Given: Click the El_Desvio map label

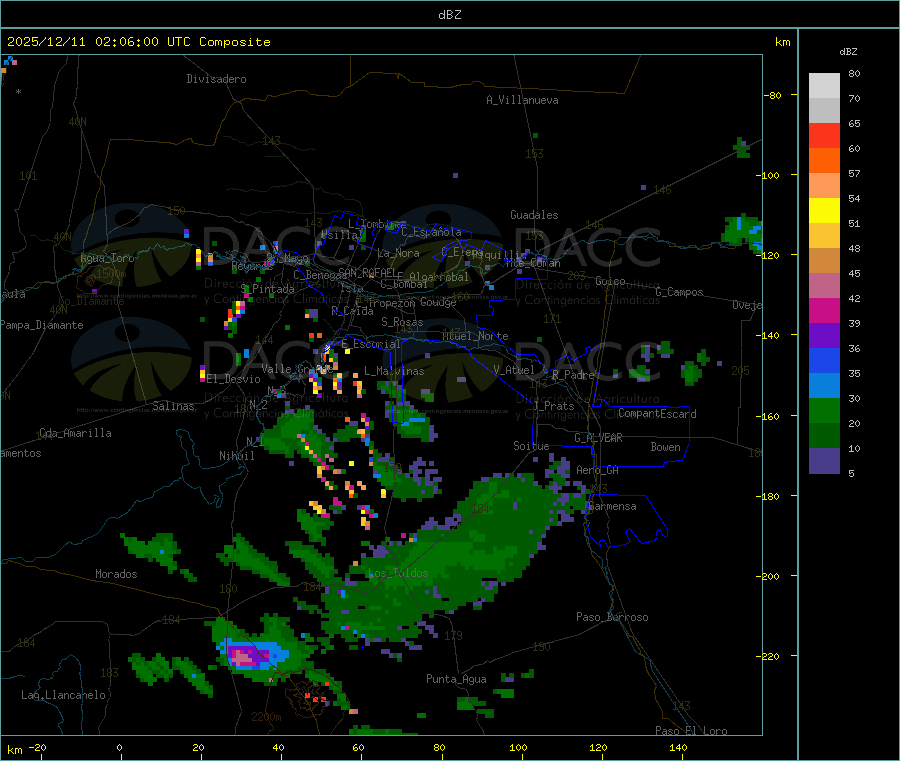Looking at the screenshot, I should pos(233,379).
